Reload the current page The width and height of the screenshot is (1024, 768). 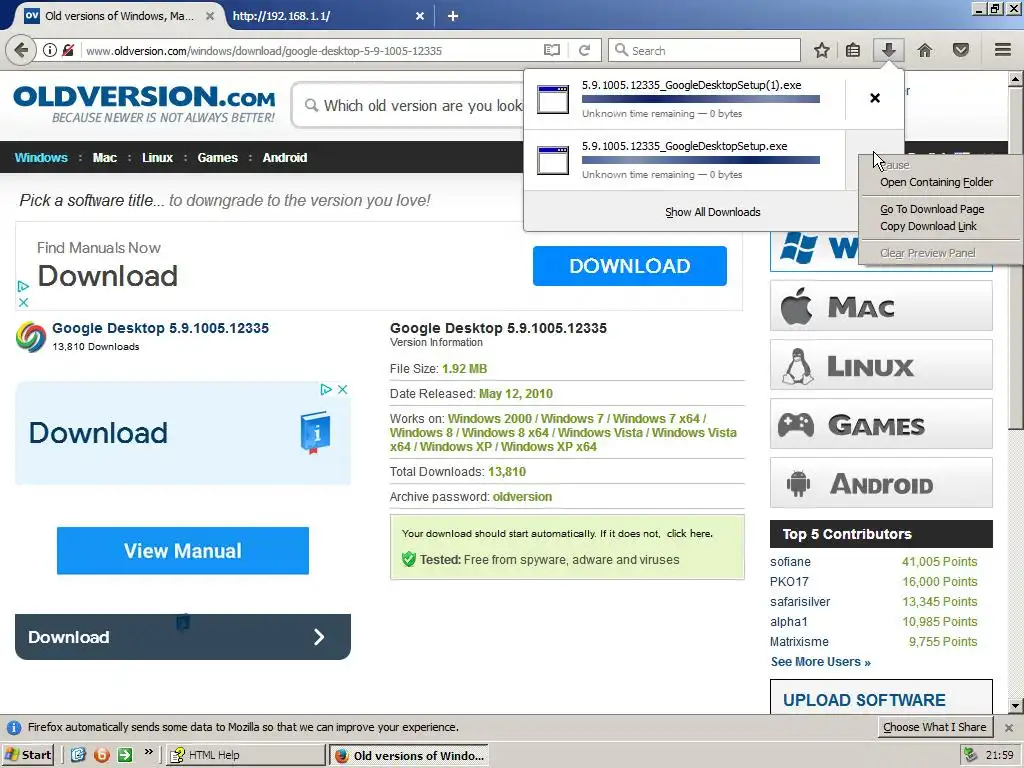click(584, 50)
